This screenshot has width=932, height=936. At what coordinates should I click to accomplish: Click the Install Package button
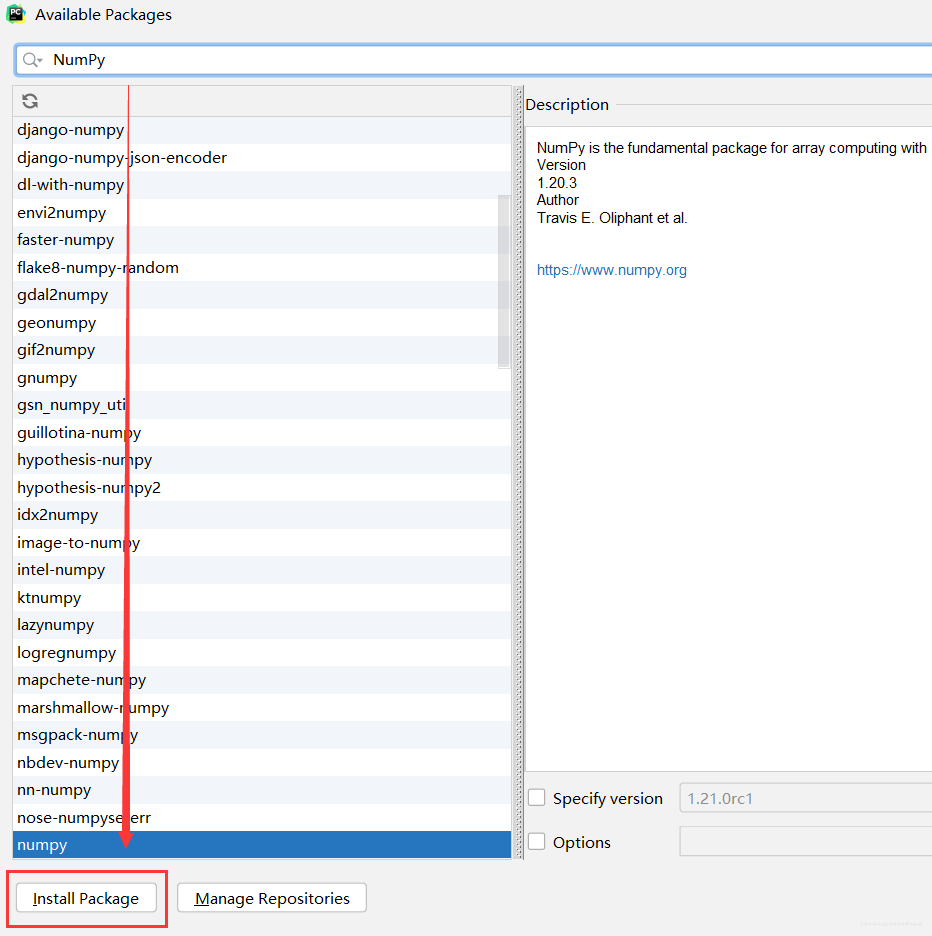pos(86,898)
